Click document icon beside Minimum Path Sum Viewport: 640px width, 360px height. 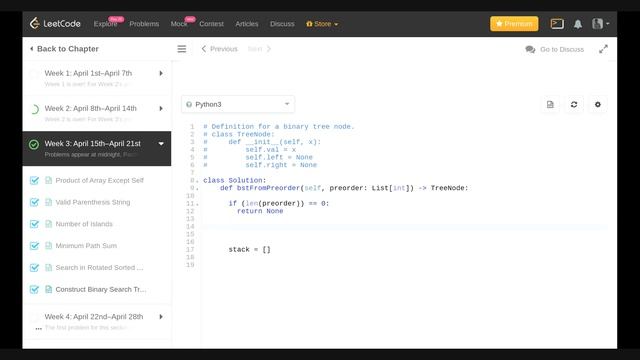point(49,246)
